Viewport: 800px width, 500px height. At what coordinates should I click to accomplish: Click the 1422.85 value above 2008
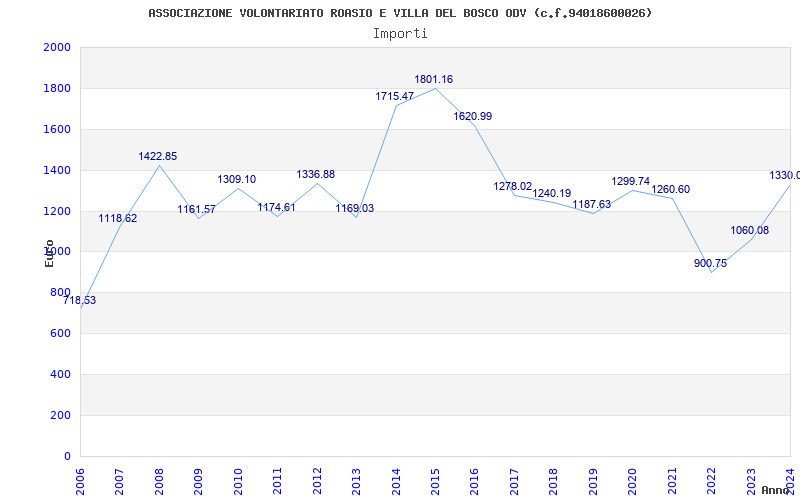[x=157, y=156]
